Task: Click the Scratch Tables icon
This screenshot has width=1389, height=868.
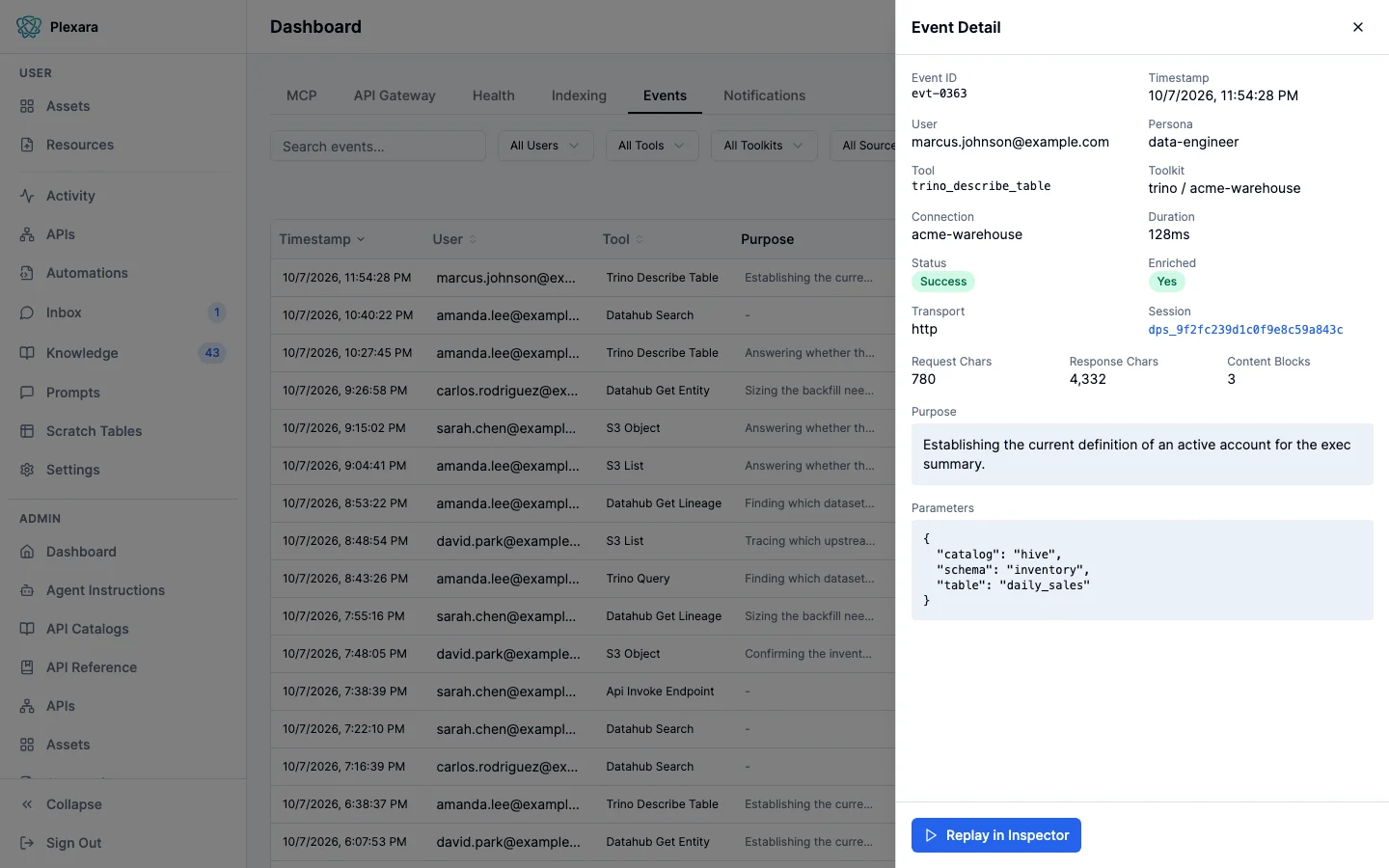Action: pos(27,431)
